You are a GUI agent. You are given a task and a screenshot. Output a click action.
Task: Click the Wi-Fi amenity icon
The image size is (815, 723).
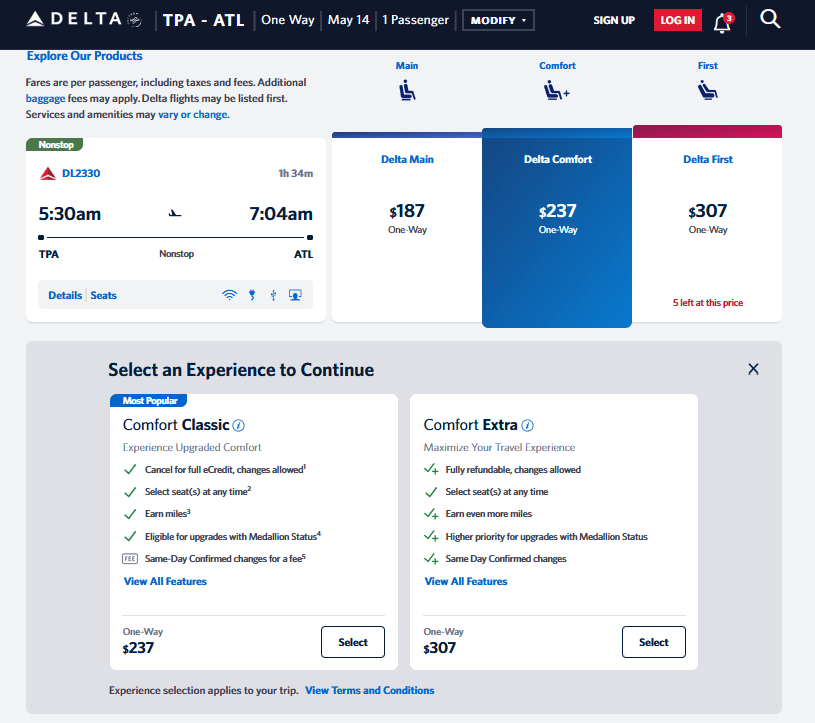click(x=229, y=295)
